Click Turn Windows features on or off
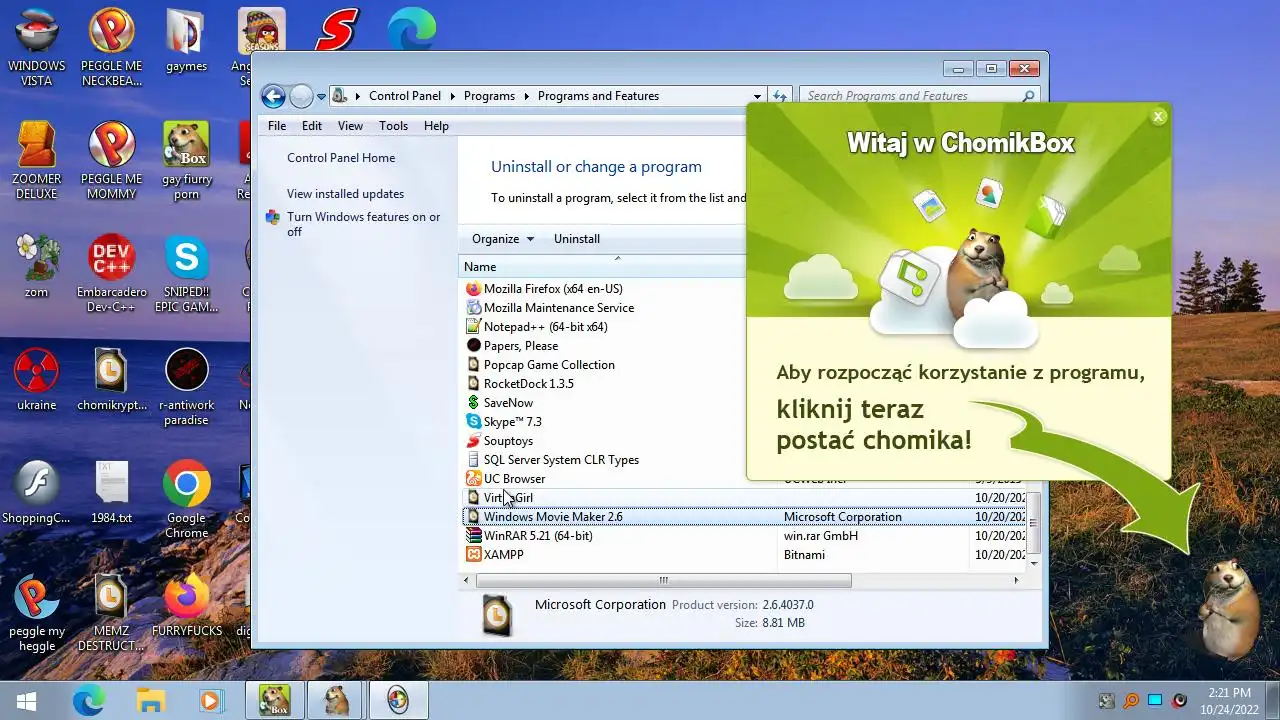 363,224
